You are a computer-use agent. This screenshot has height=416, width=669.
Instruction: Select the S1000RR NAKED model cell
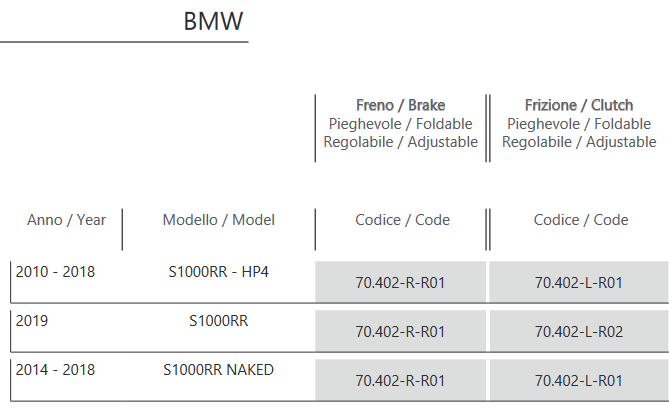pos(218,370)
